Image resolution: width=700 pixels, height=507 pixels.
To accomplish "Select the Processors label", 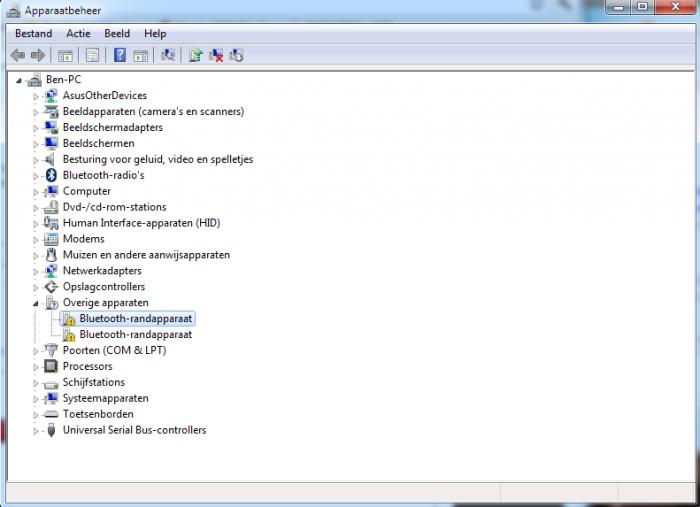I will pos(88,366).
